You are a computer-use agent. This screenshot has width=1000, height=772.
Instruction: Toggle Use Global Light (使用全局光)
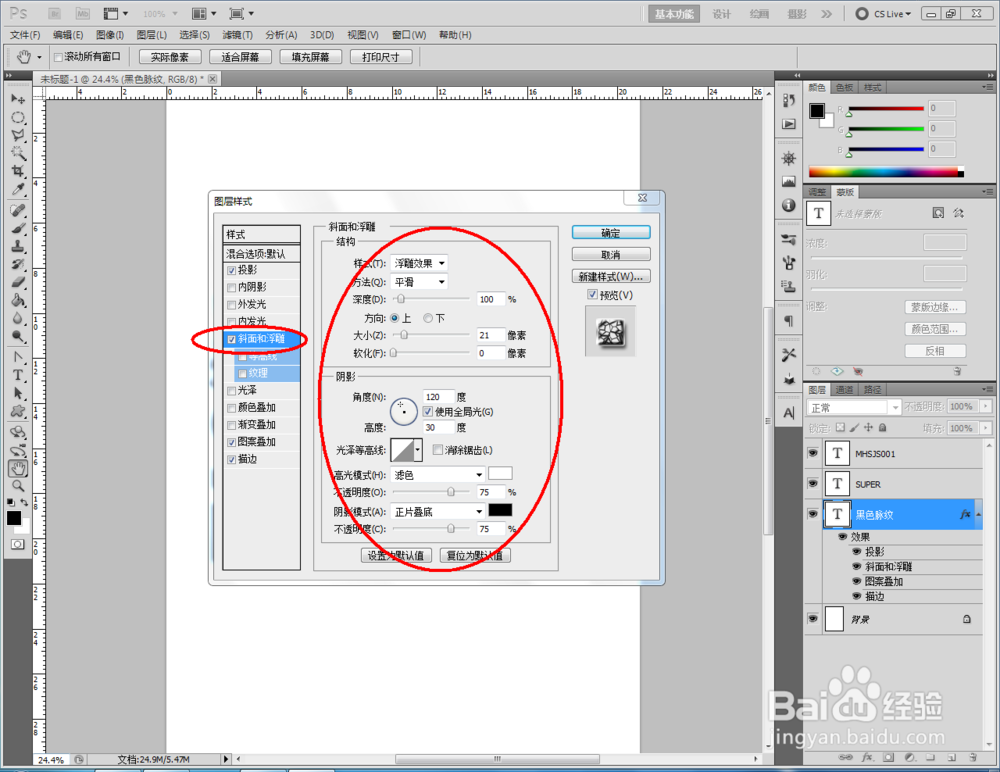tap(427, 412)
